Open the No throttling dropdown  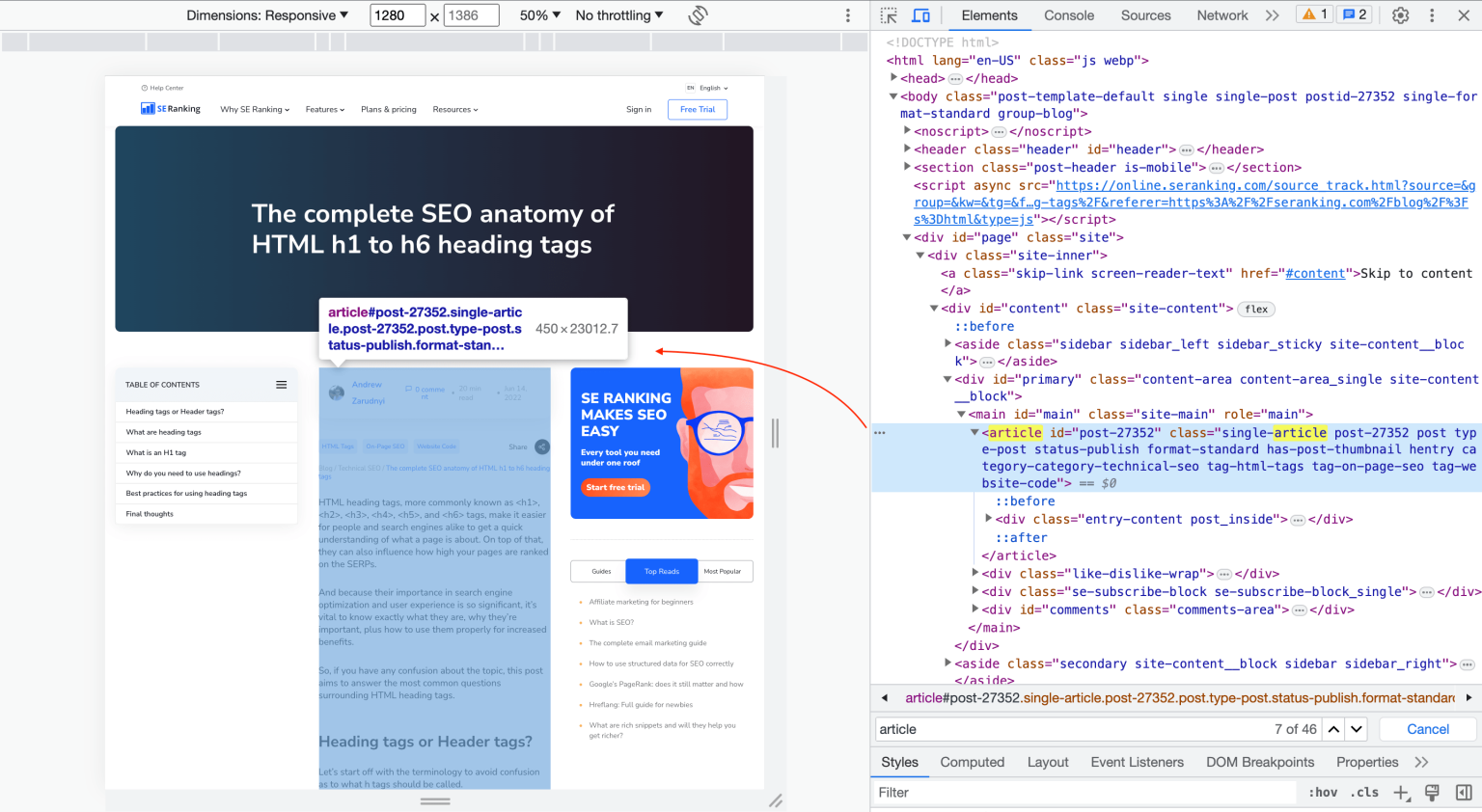618,14
